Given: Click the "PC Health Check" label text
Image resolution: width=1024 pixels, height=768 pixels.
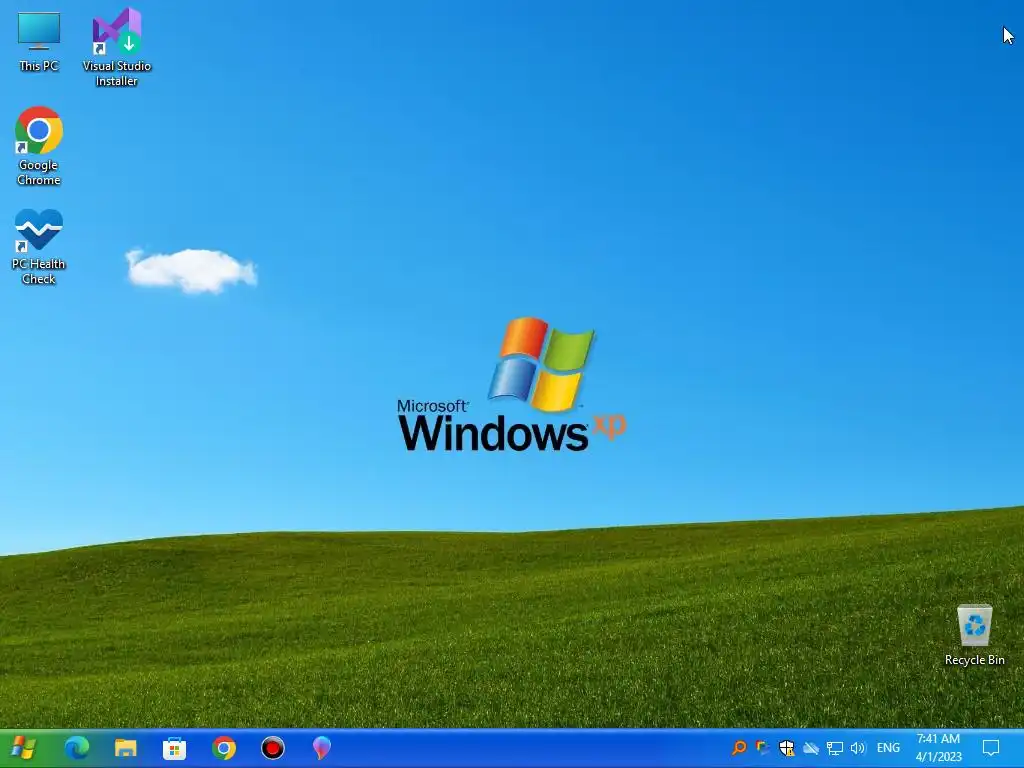Looking at the screenshot, I should [39, 272].
